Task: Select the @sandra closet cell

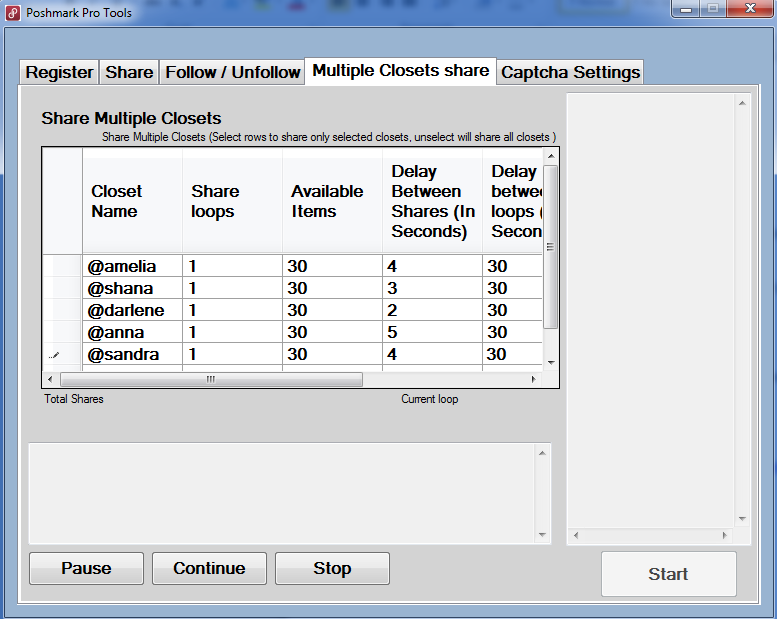Action: coord(132,354)
